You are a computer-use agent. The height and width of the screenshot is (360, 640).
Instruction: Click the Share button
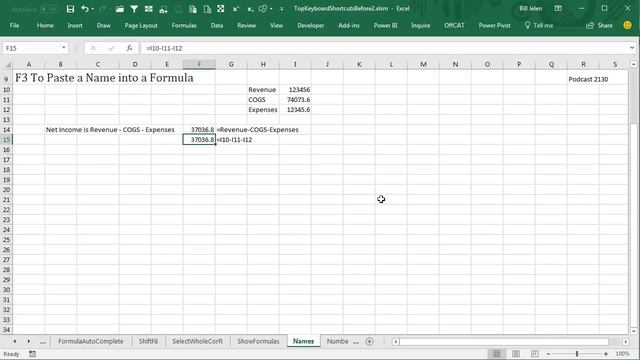(x=599, y=25)
